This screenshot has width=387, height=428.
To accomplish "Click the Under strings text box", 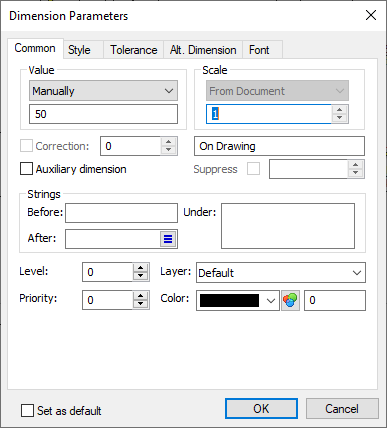I will [x=288, y=226].
